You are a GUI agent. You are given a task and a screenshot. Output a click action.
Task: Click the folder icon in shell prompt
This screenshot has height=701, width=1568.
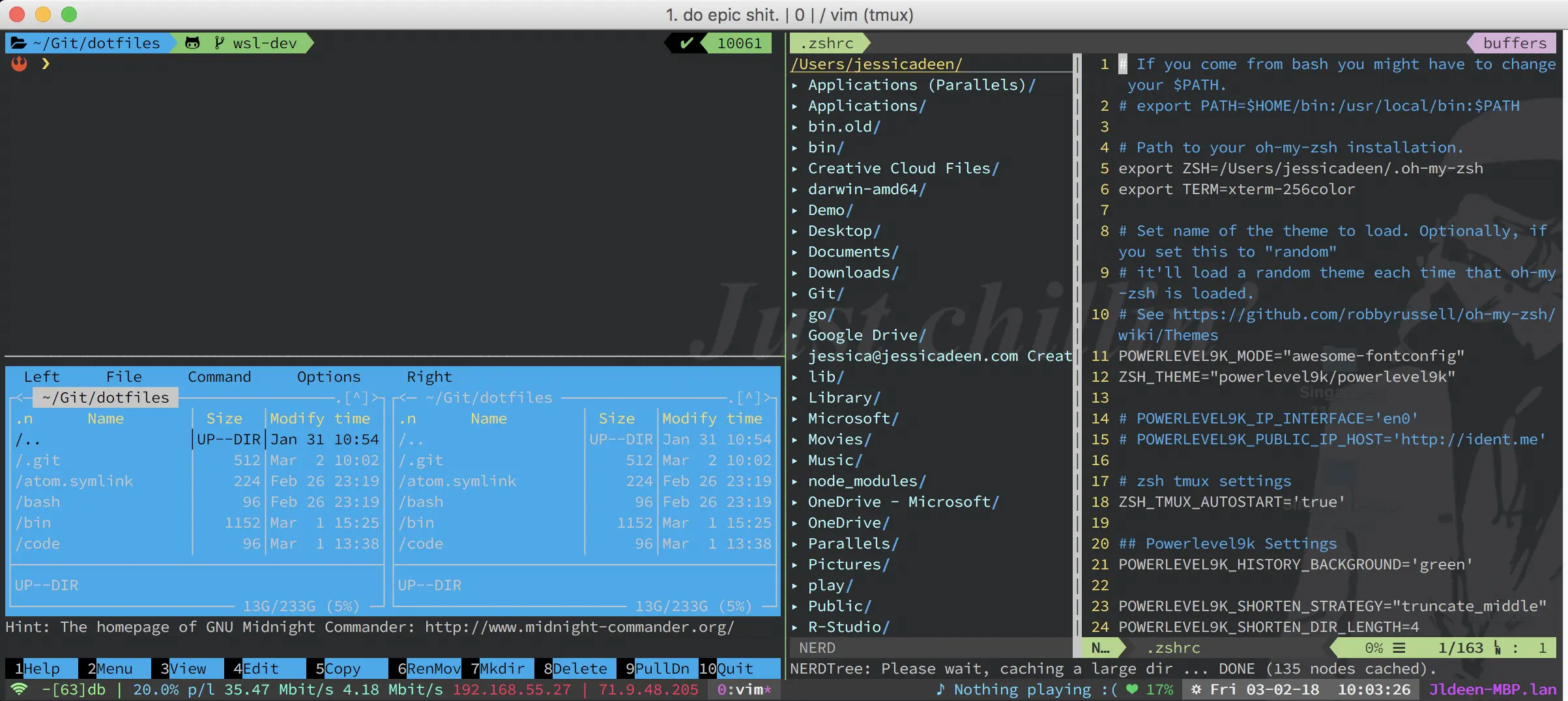[19, 43]
